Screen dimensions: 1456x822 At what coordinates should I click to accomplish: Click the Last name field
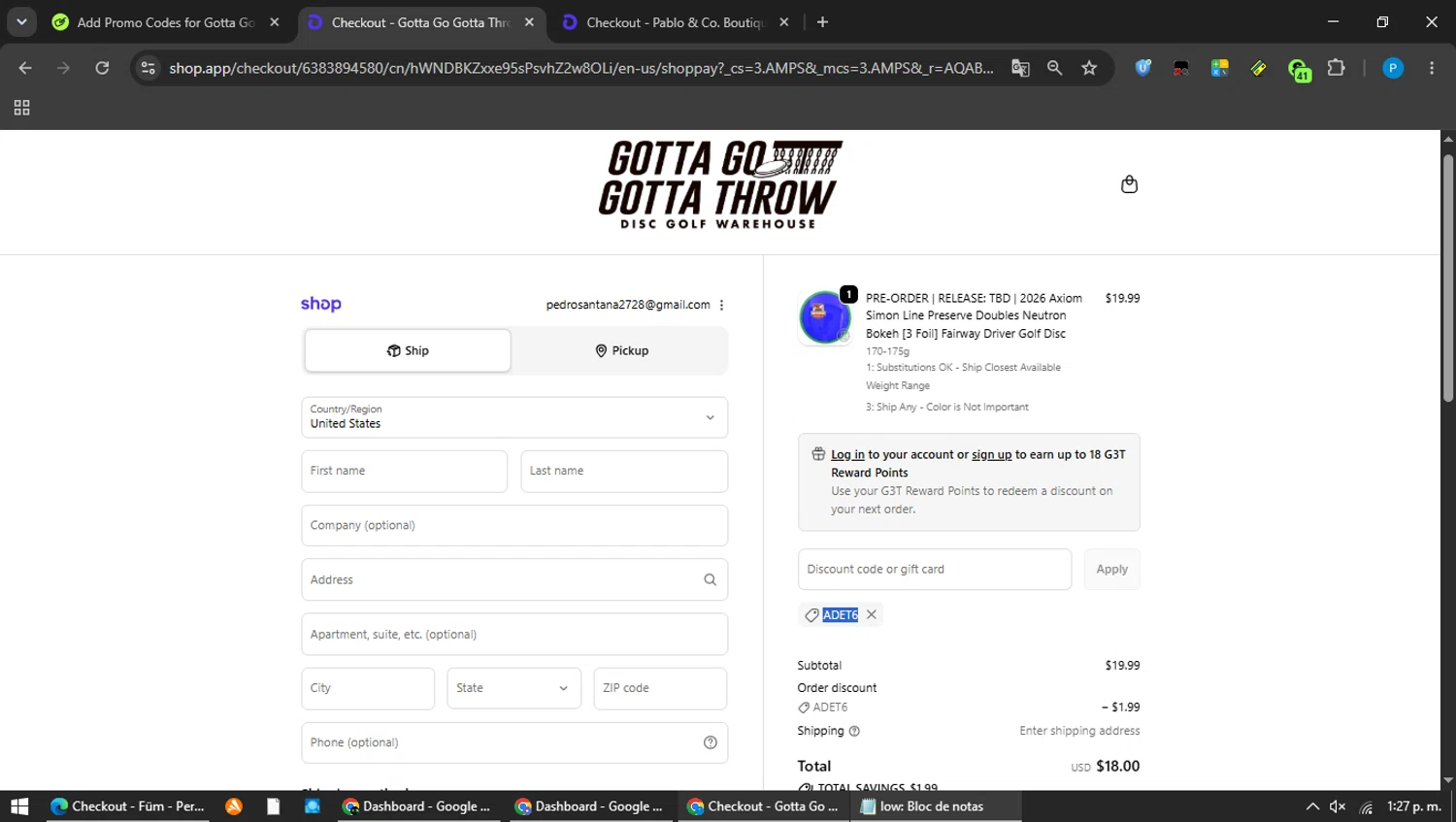point(624,471)
